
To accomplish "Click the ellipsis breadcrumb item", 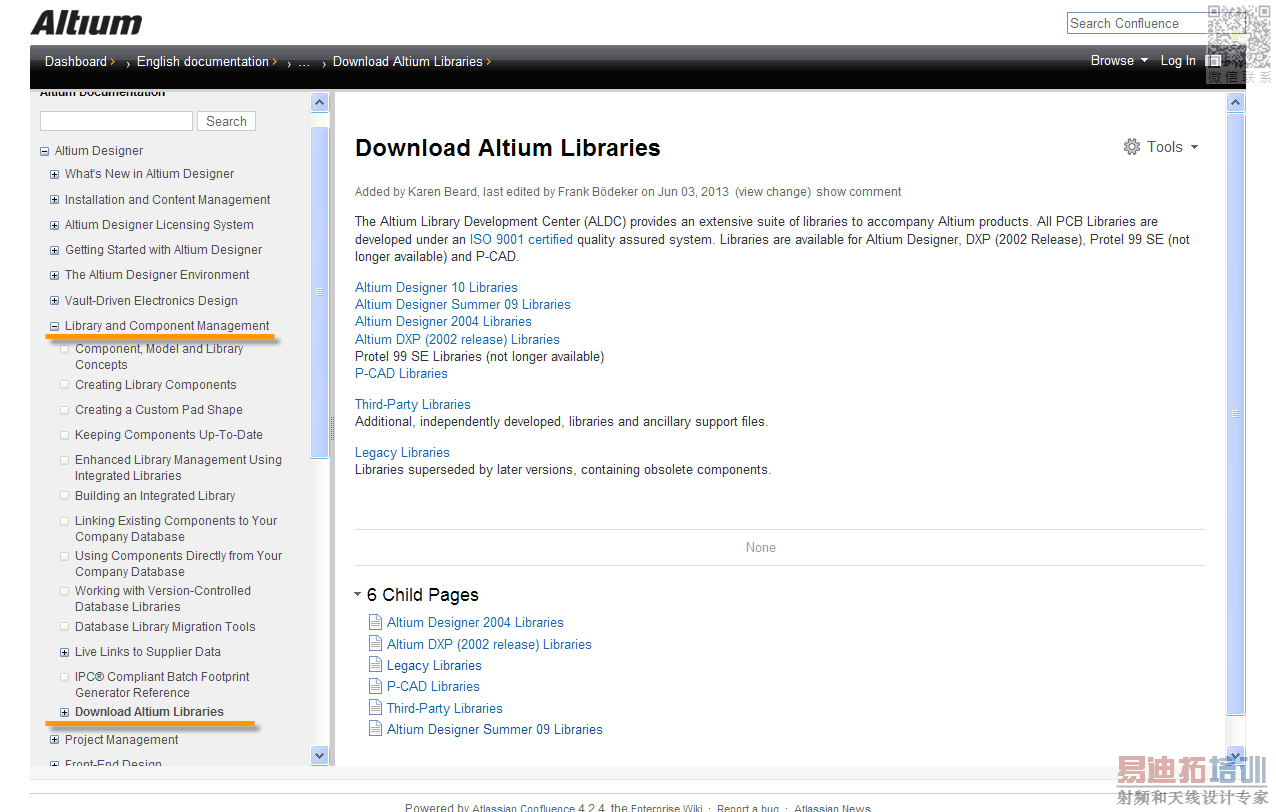I will 304,62.
